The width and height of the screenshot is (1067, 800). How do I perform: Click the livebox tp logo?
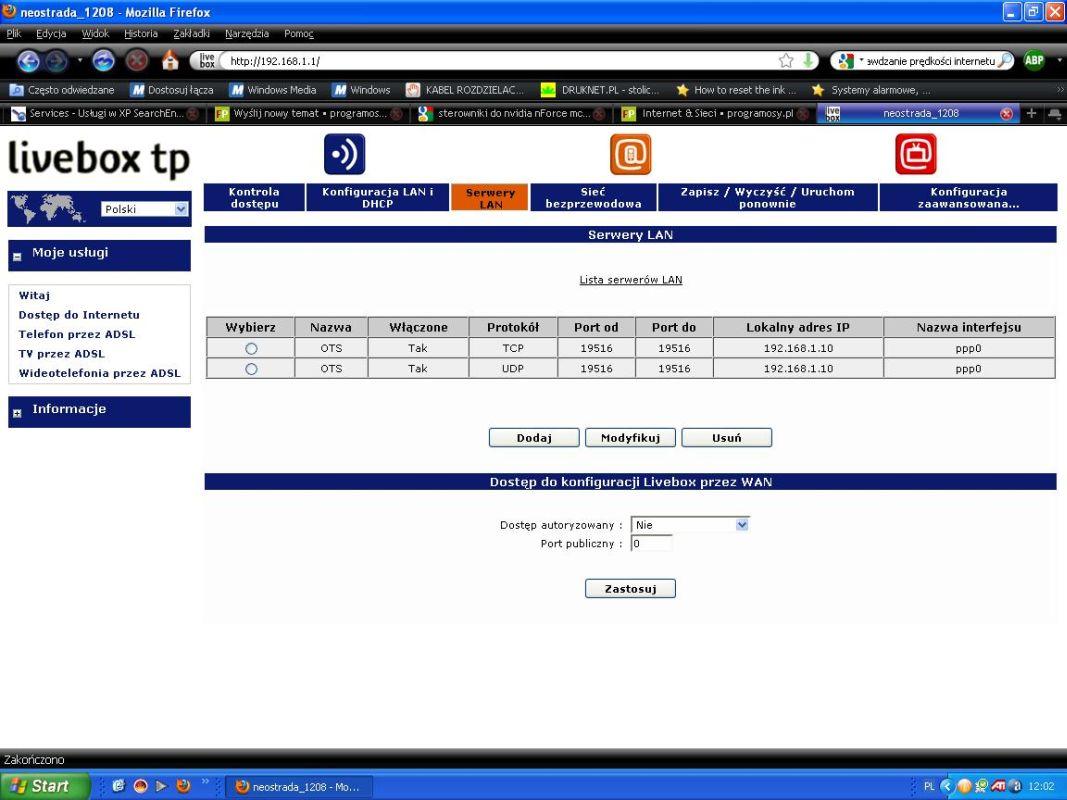tap(99, 159)
